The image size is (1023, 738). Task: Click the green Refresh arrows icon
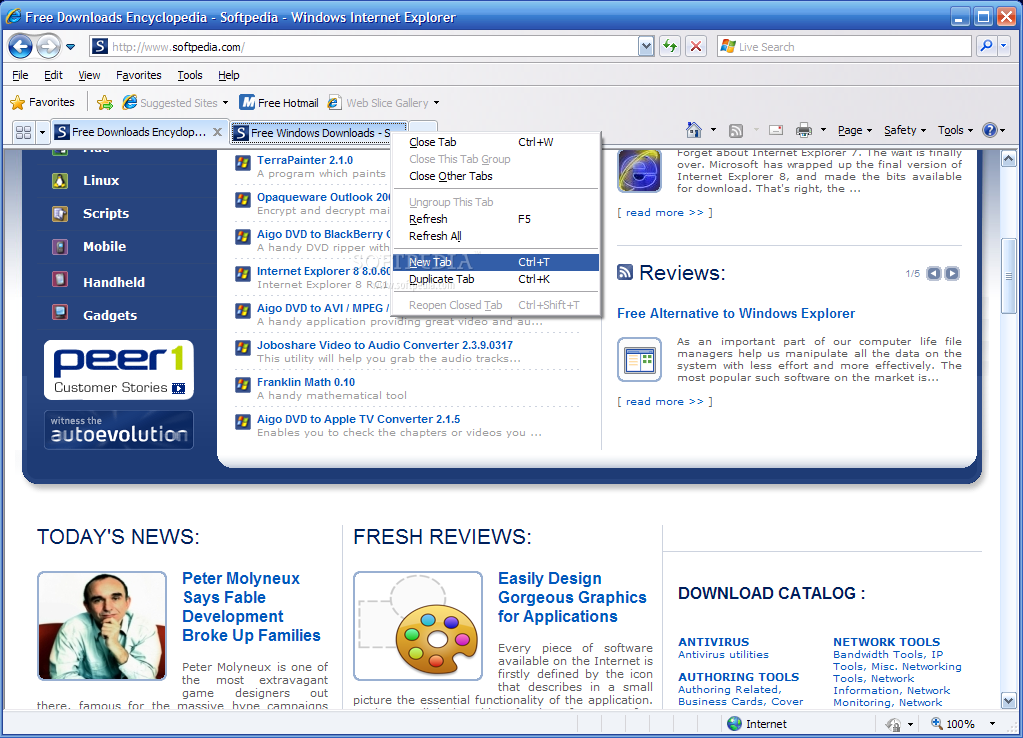[670, 46]
